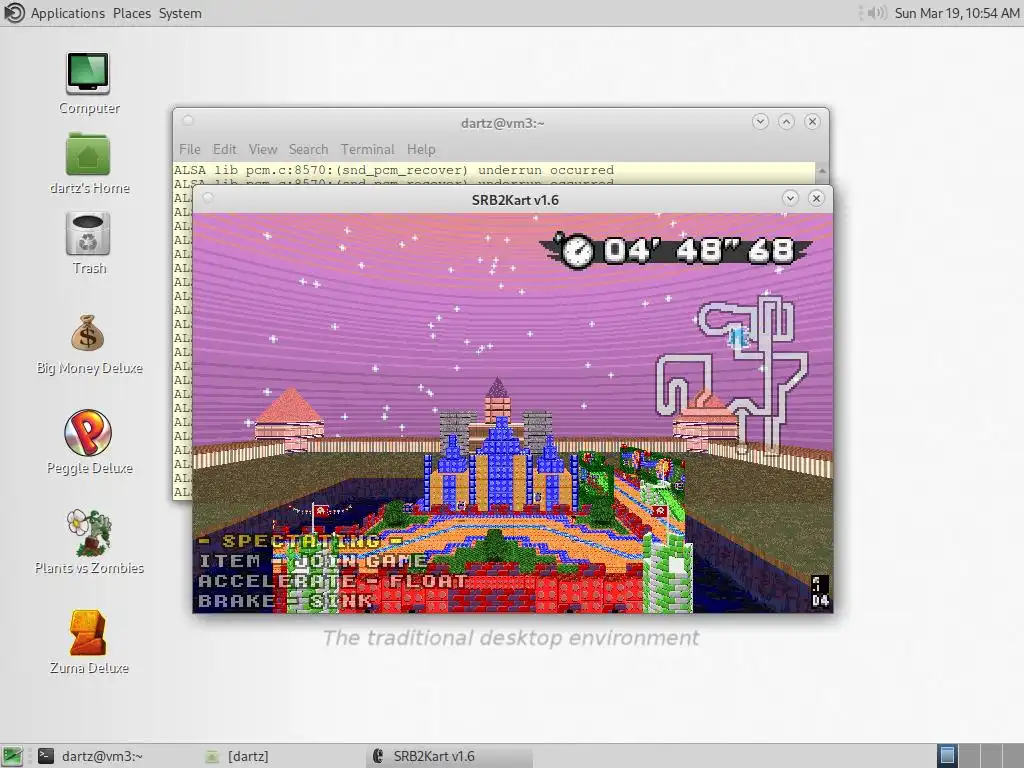Viewport: 1024px width, 768px height.
Task: Click the track minimap in game
Action: click(733, 374)
